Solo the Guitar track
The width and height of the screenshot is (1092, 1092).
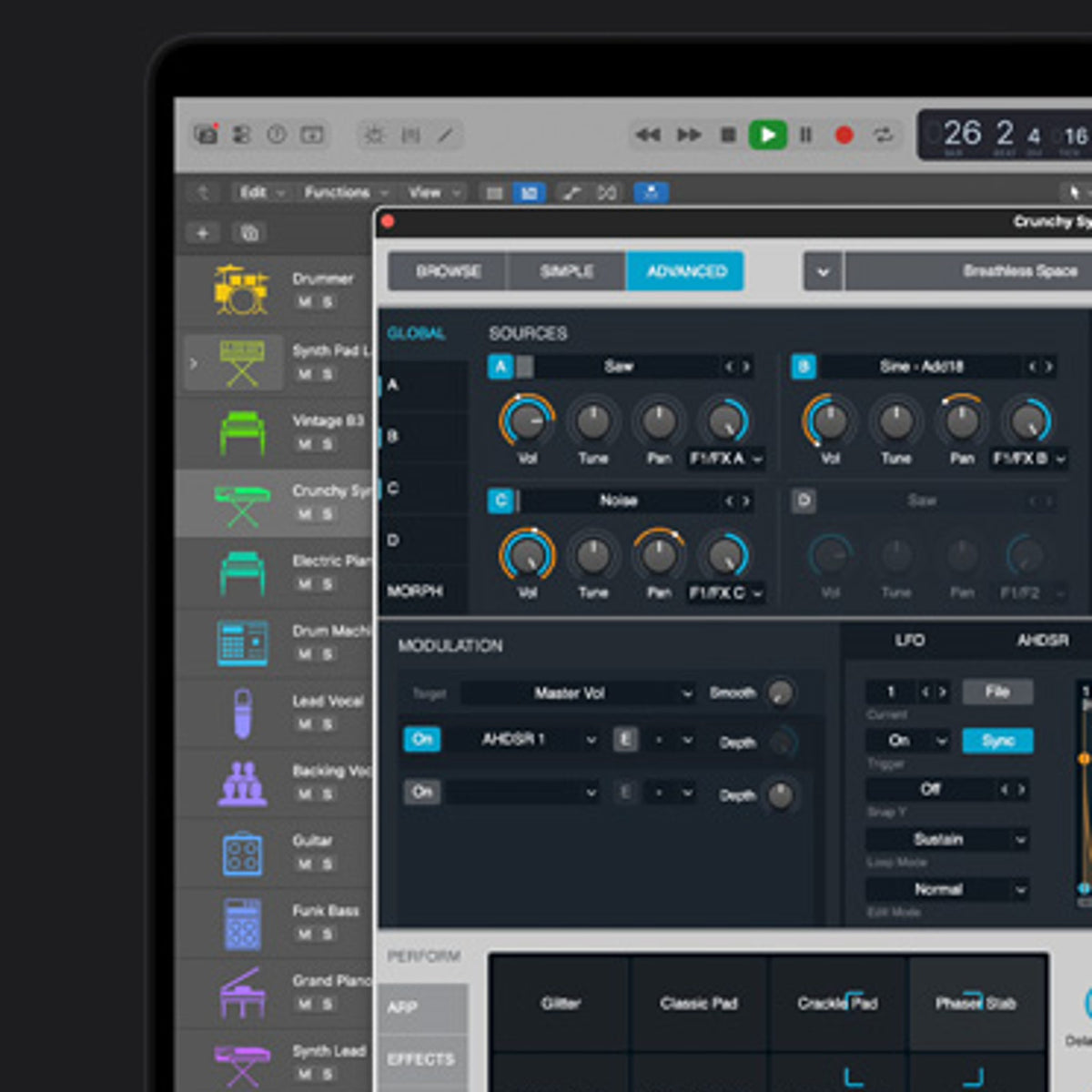[327, 864]
